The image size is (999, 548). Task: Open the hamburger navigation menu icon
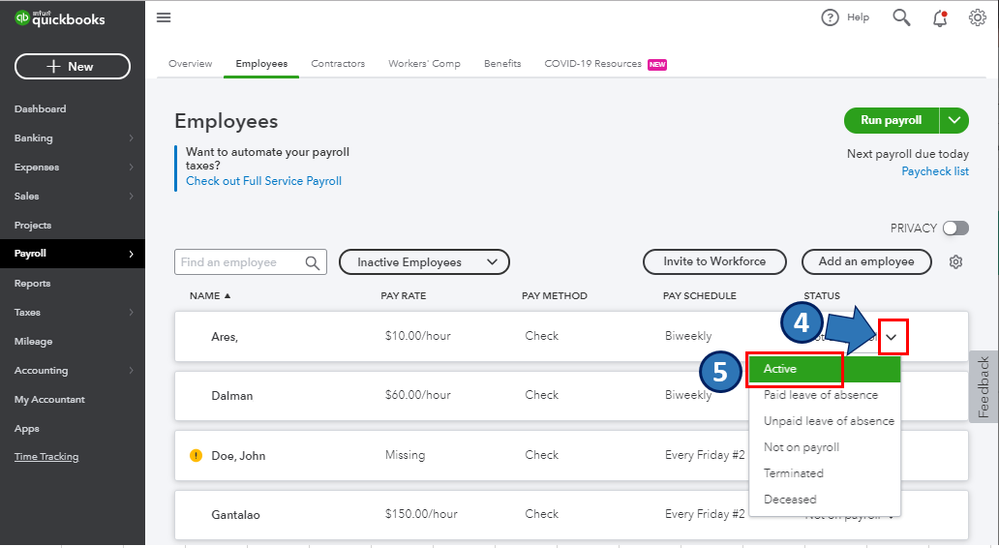(164, 18)
